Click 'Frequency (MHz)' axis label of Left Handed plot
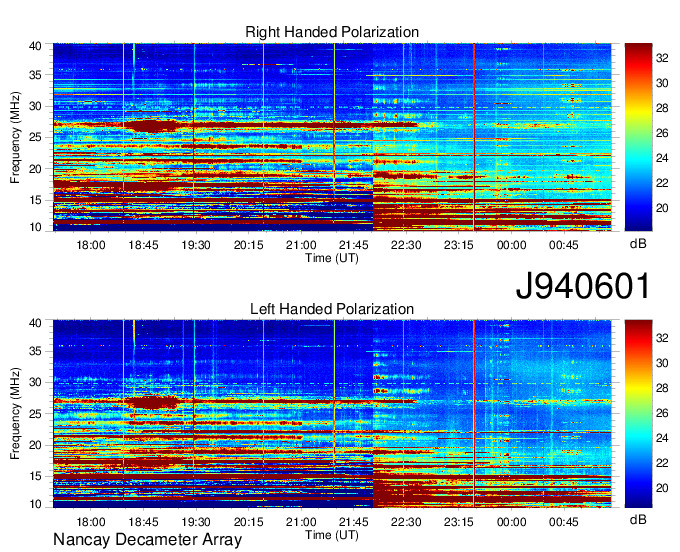Image resolution: width=680 pixels, height=552 pixels. (15, 414)
